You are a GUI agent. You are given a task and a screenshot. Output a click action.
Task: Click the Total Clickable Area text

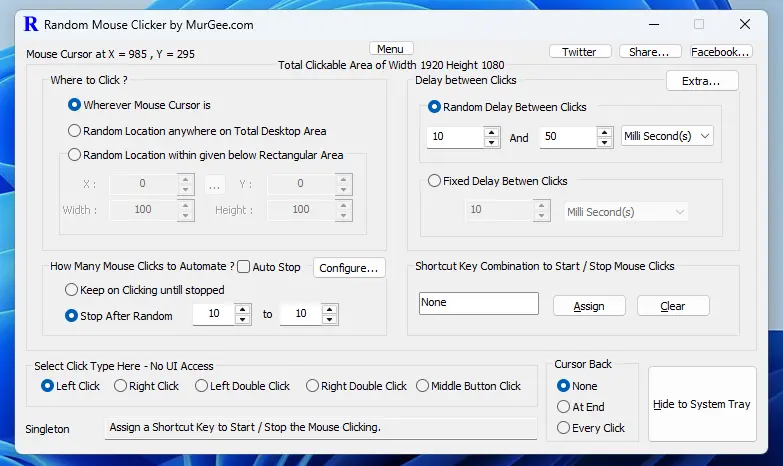coord(391,65)
